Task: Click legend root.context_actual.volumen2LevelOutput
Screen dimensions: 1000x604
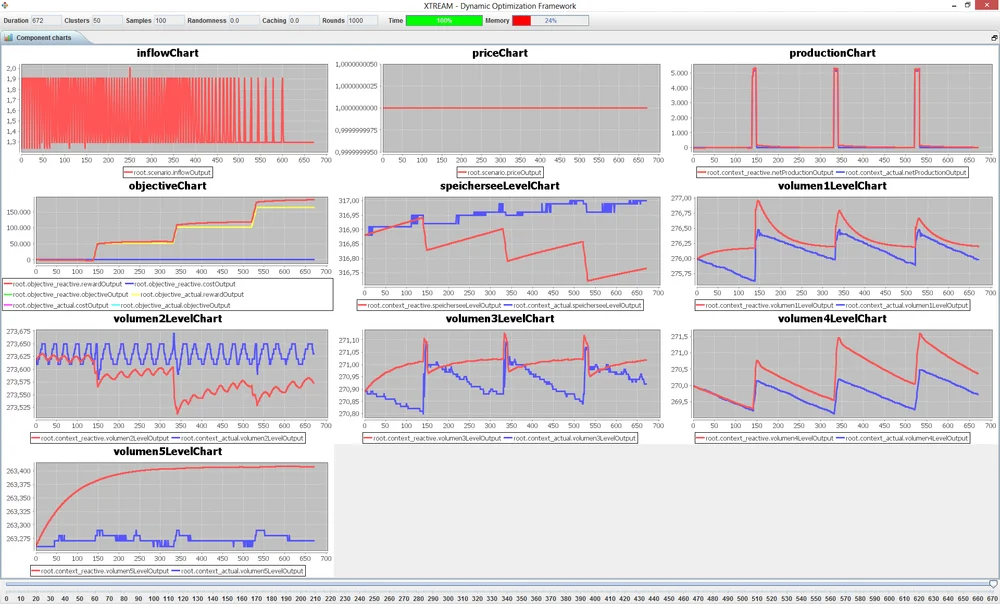Action: (238, 438)
